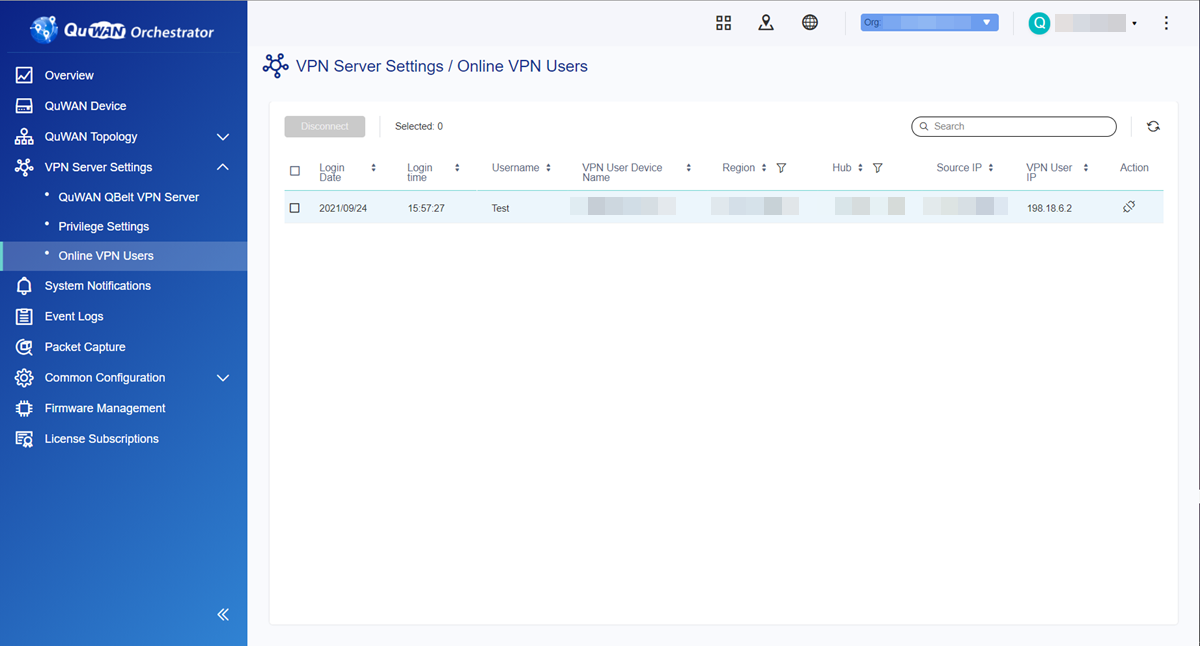
Task: Click the Test username cell
Action: click(x=501, y=208)
